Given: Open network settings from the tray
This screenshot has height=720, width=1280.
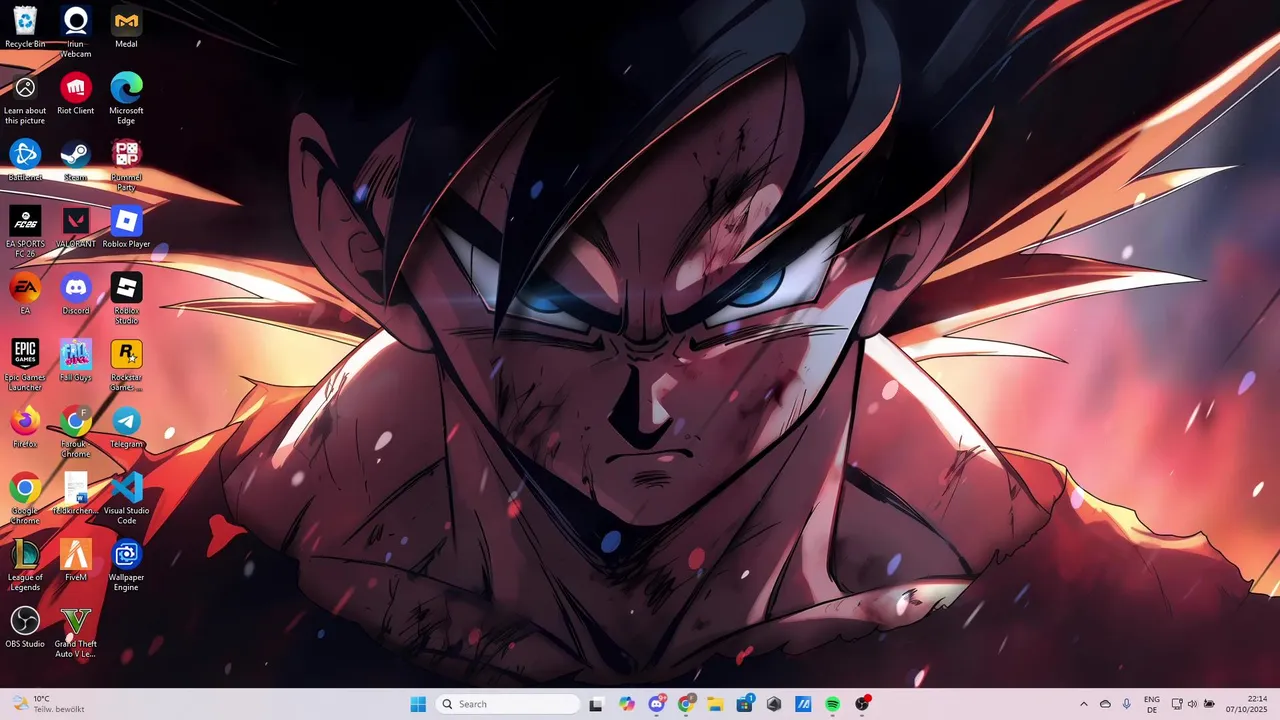Looking at the screenshot, I should (x=1177, y=704).
